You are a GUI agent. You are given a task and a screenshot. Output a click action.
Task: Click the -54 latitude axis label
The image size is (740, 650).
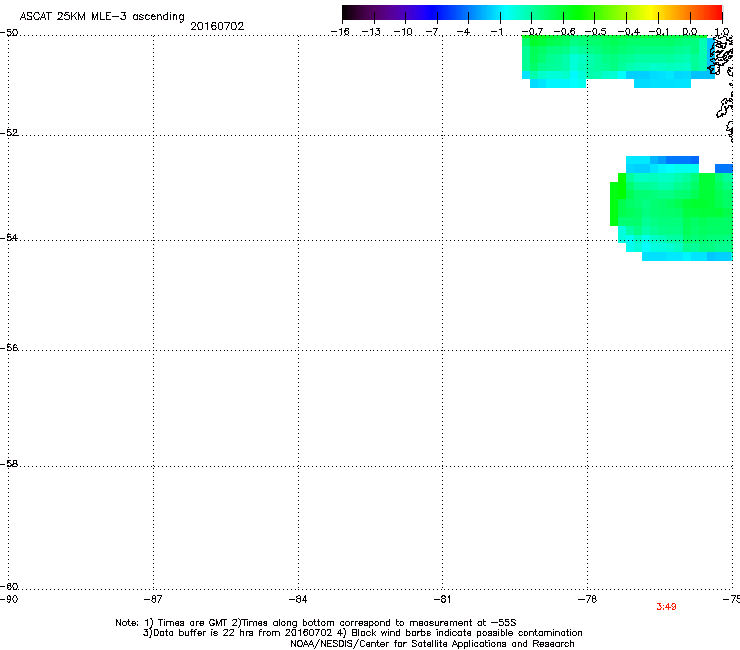(x=9, y=237)
